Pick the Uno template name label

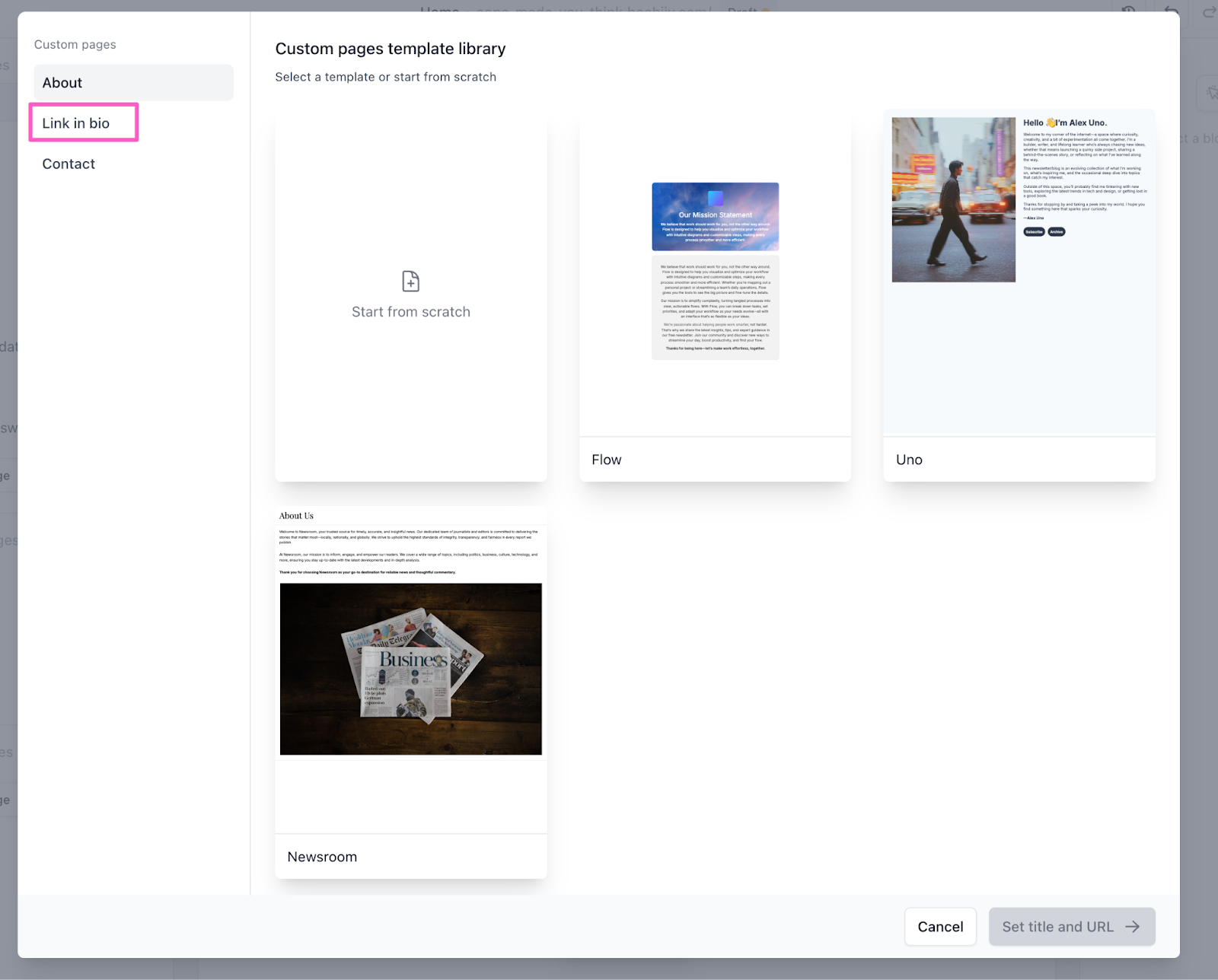coord(909,460)
